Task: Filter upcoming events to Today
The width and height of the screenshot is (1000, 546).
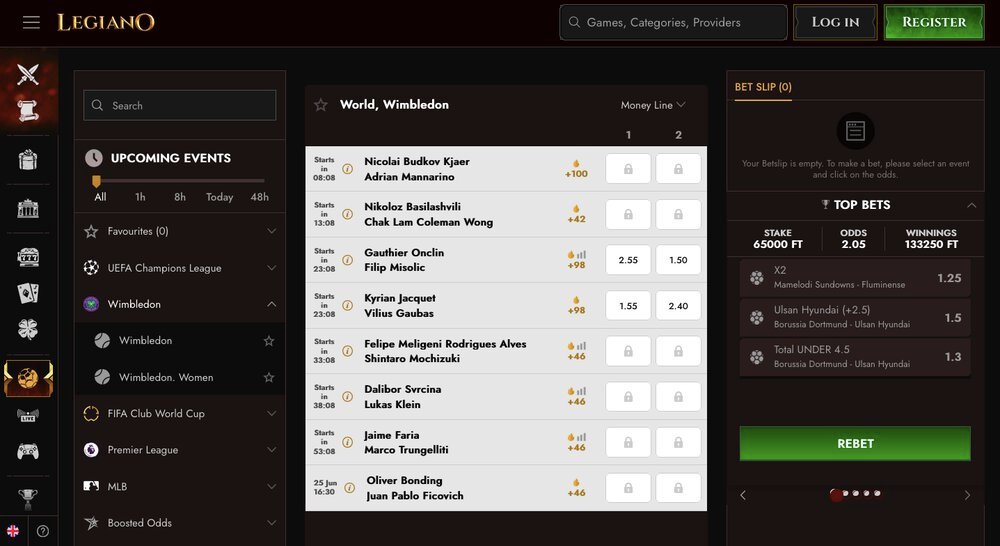Action: click(219, 197)
